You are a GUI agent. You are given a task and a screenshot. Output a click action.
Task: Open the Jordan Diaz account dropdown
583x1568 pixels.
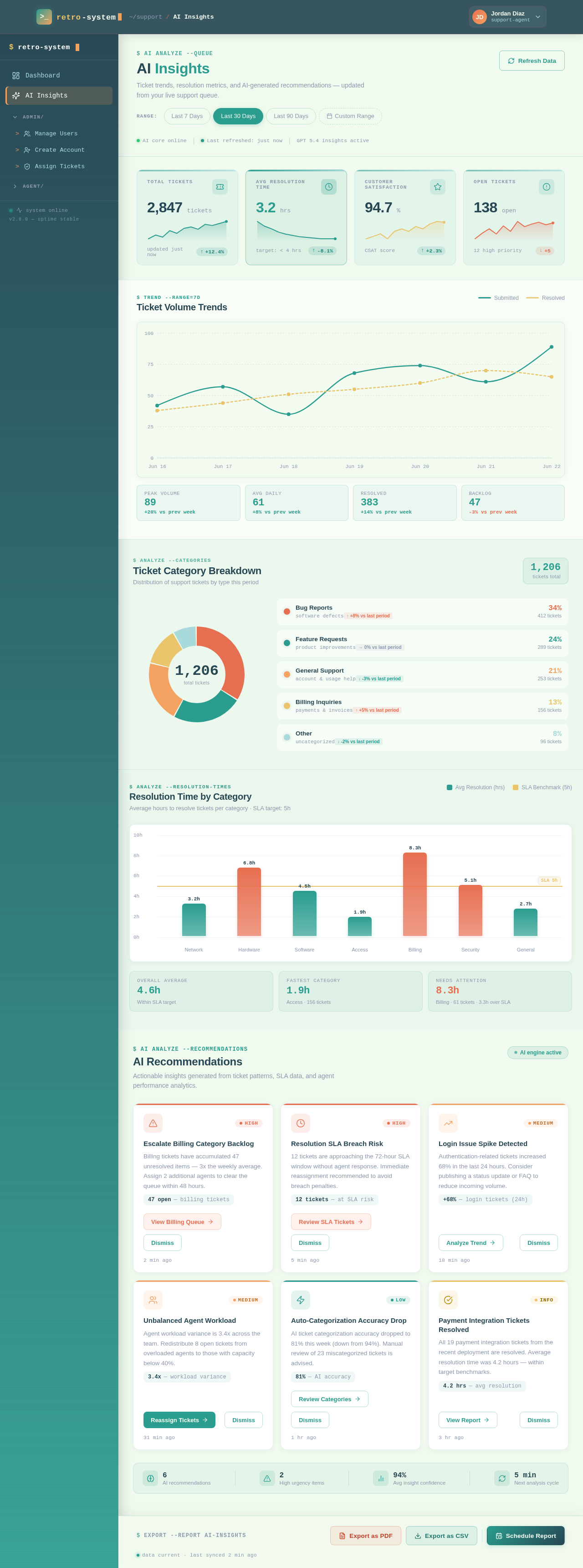(x=507, y=17)
